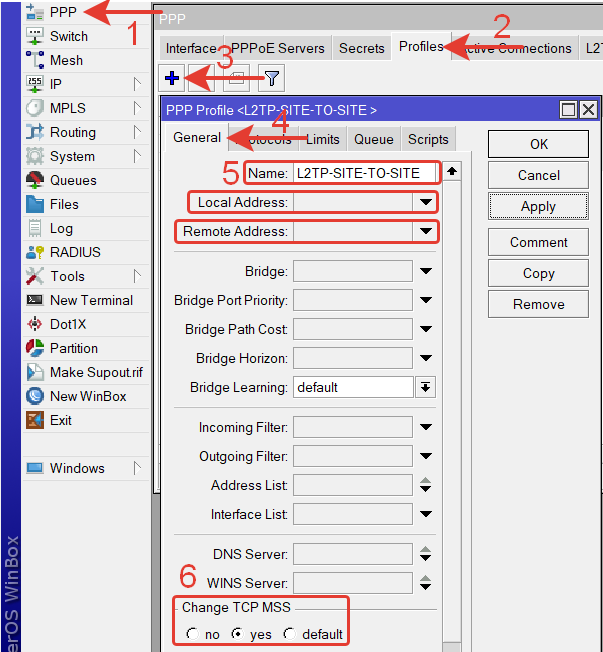Click the Routing menu icon
Viewport: 603px width, 652px height.
click(35, 132)
